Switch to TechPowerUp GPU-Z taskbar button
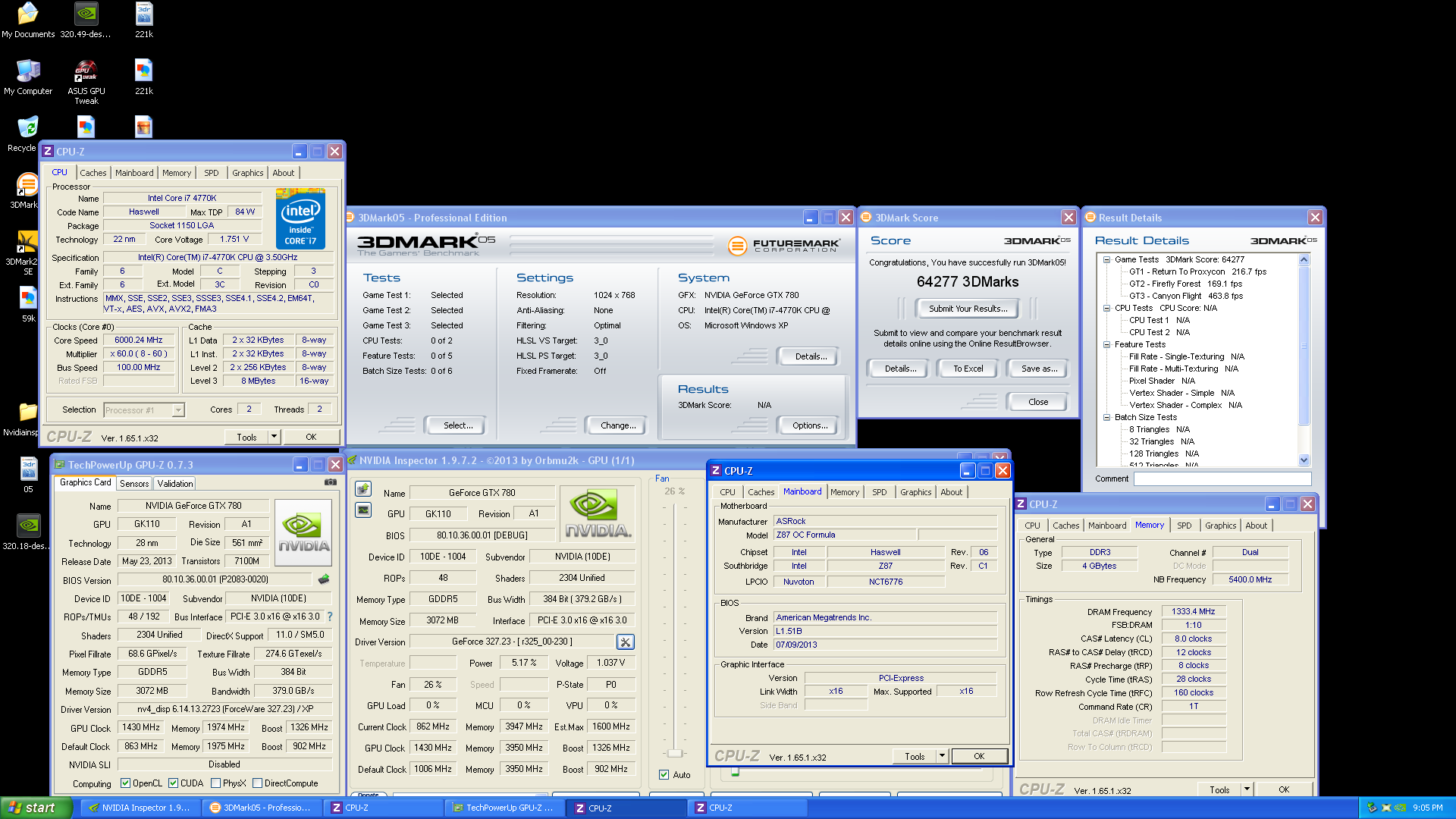Image resolution: width=1456 pixels, height=819 pixels. coord(504,808)
